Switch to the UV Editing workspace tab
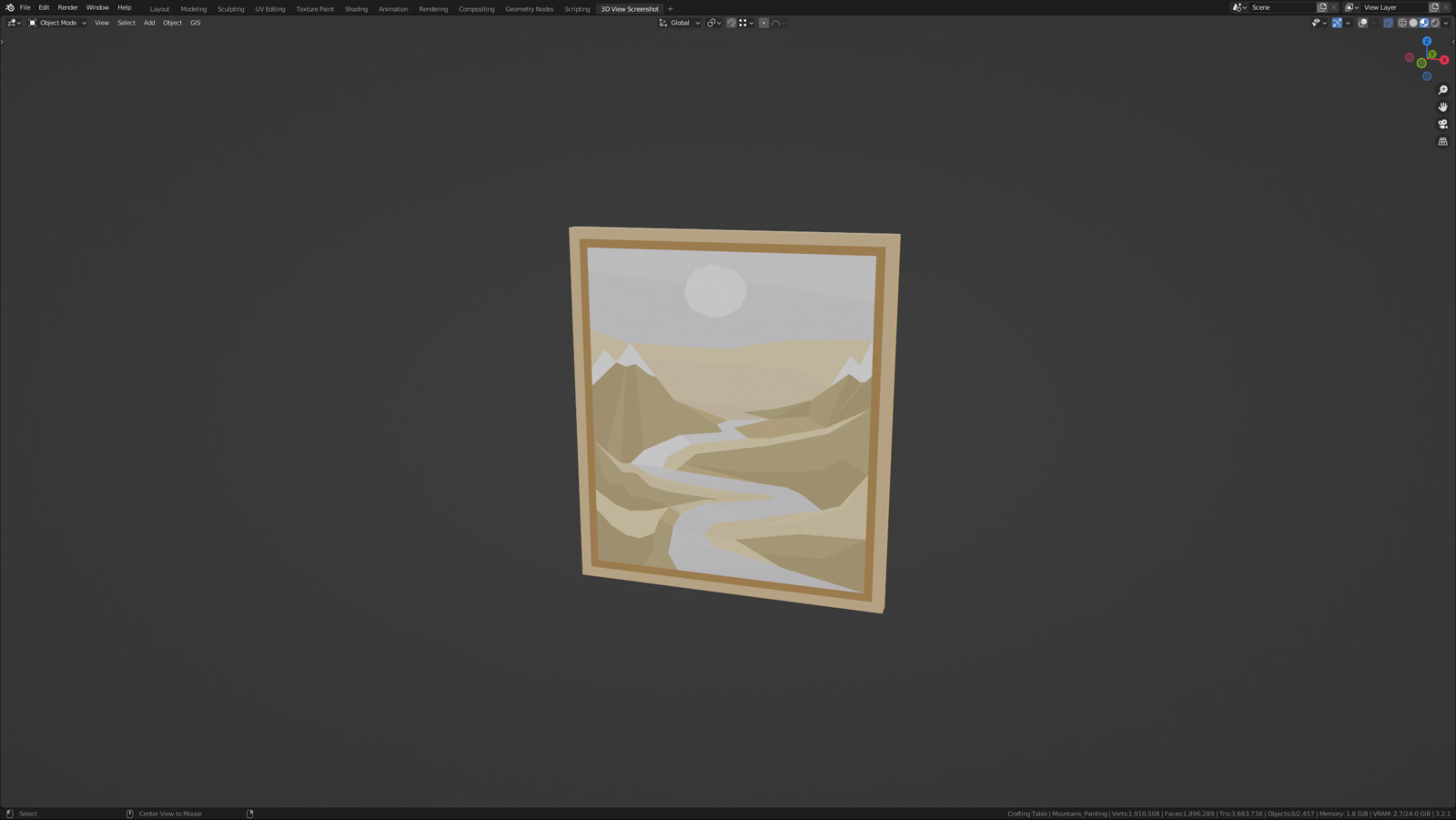 click(270, 9)
